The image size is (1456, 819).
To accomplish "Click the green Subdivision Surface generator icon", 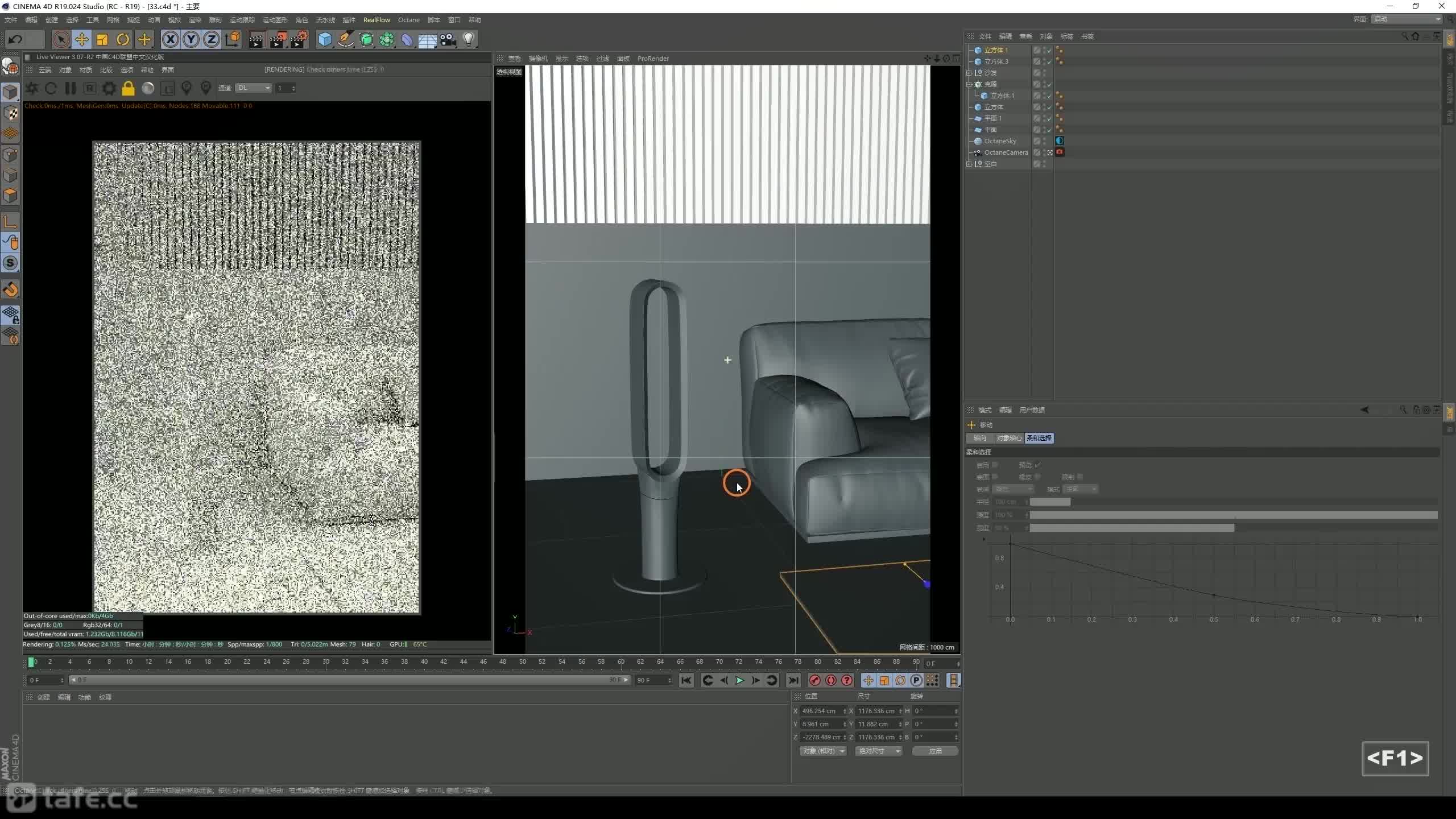I will pos(366,39).
